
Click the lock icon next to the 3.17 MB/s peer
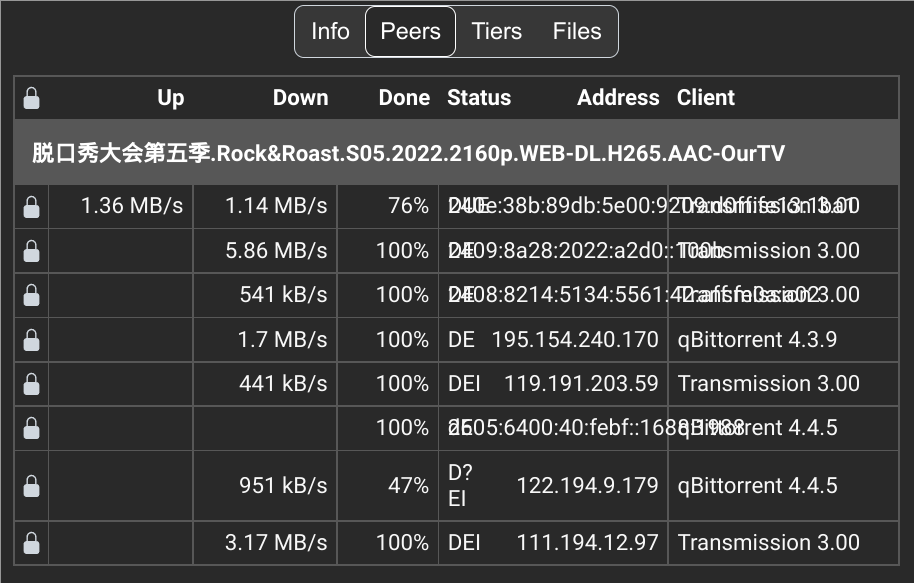pyautogui.click(x=31, y=542)
